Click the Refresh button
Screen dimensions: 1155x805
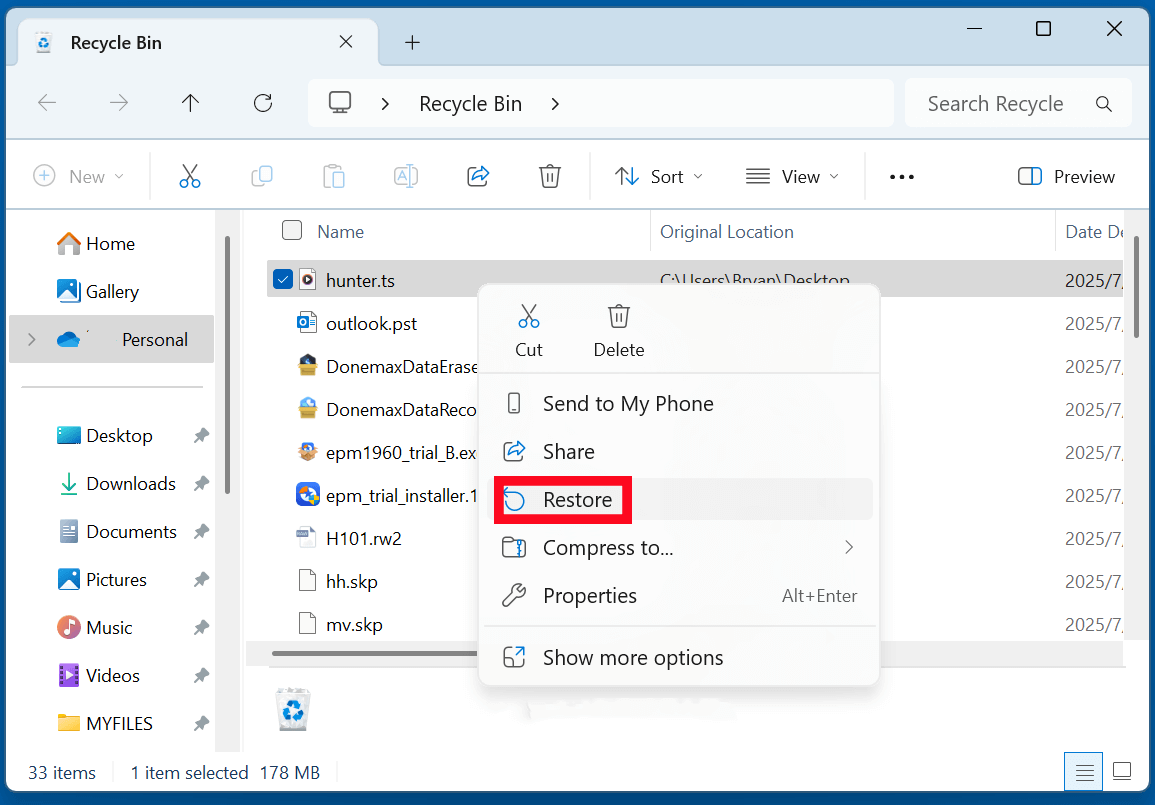tap(262, 102)
